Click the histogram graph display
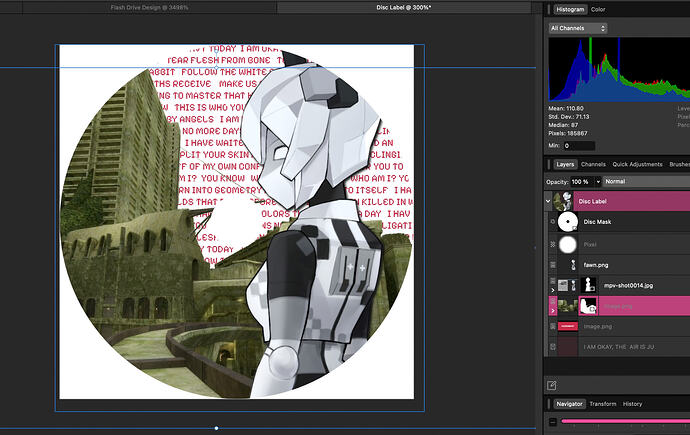 pyautogui.click(x=619, y=69)
